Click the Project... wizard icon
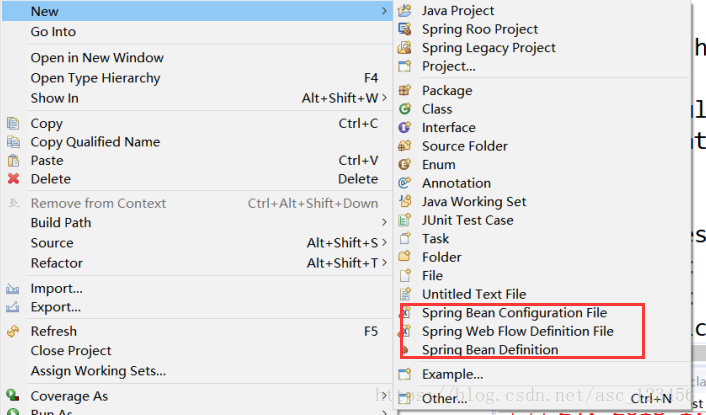The height and width of the screenshot is (415, 706). 405,66
